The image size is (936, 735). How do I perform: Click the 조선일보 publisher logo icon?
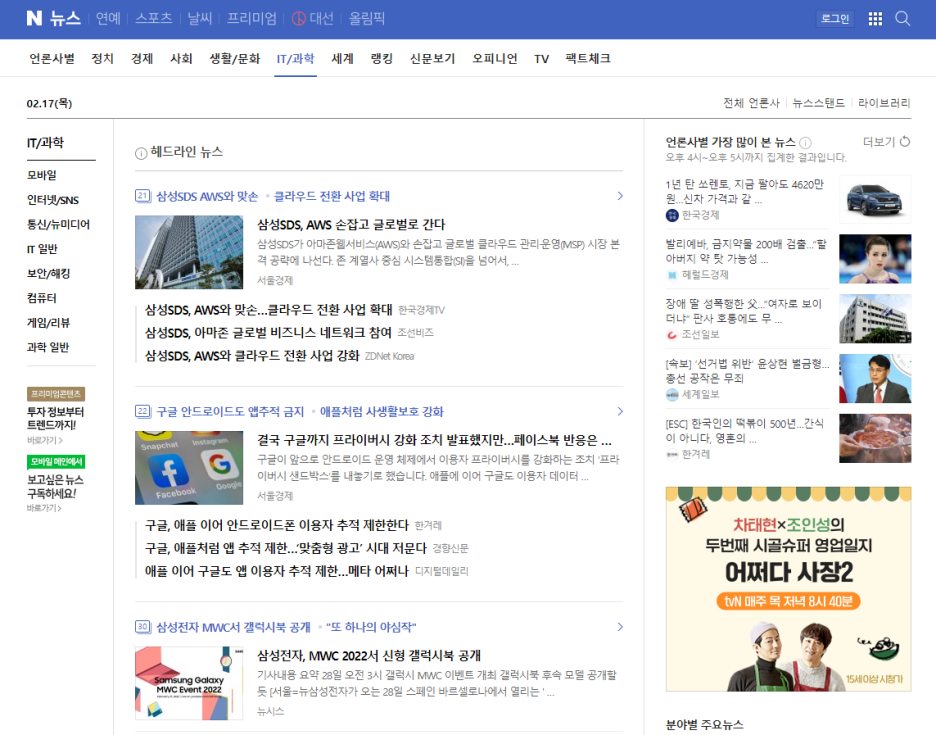tap(672, 335)
